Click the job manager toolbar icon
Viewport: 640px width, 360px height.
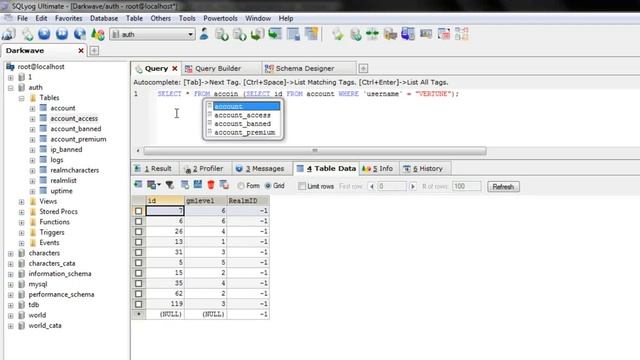pos(426,34)
